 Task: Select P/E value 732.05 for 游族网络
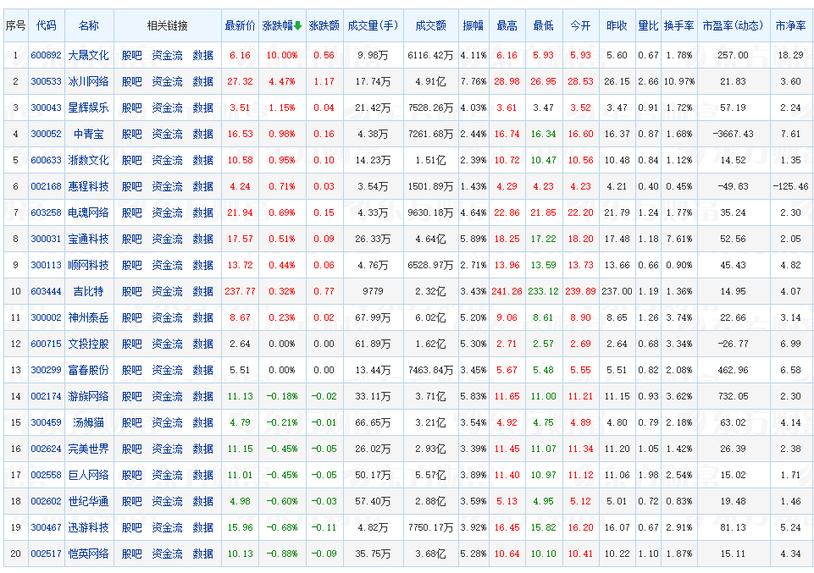tap(733, 397)
